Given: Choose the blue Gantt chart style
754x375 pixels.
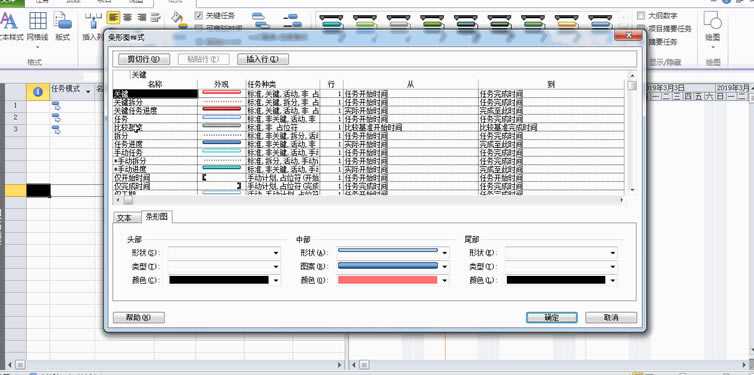Looking at the screenshot, I should pyautogui.click(x=600, y=21).
